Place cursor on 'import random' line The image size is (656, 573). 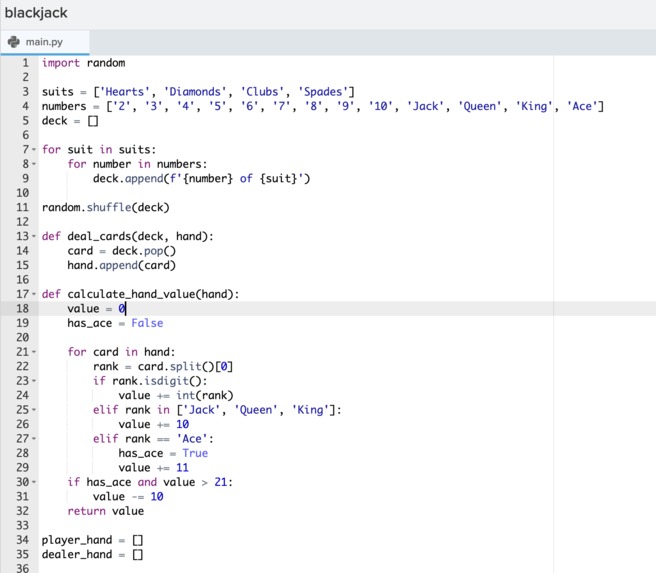tap(83, 63)
